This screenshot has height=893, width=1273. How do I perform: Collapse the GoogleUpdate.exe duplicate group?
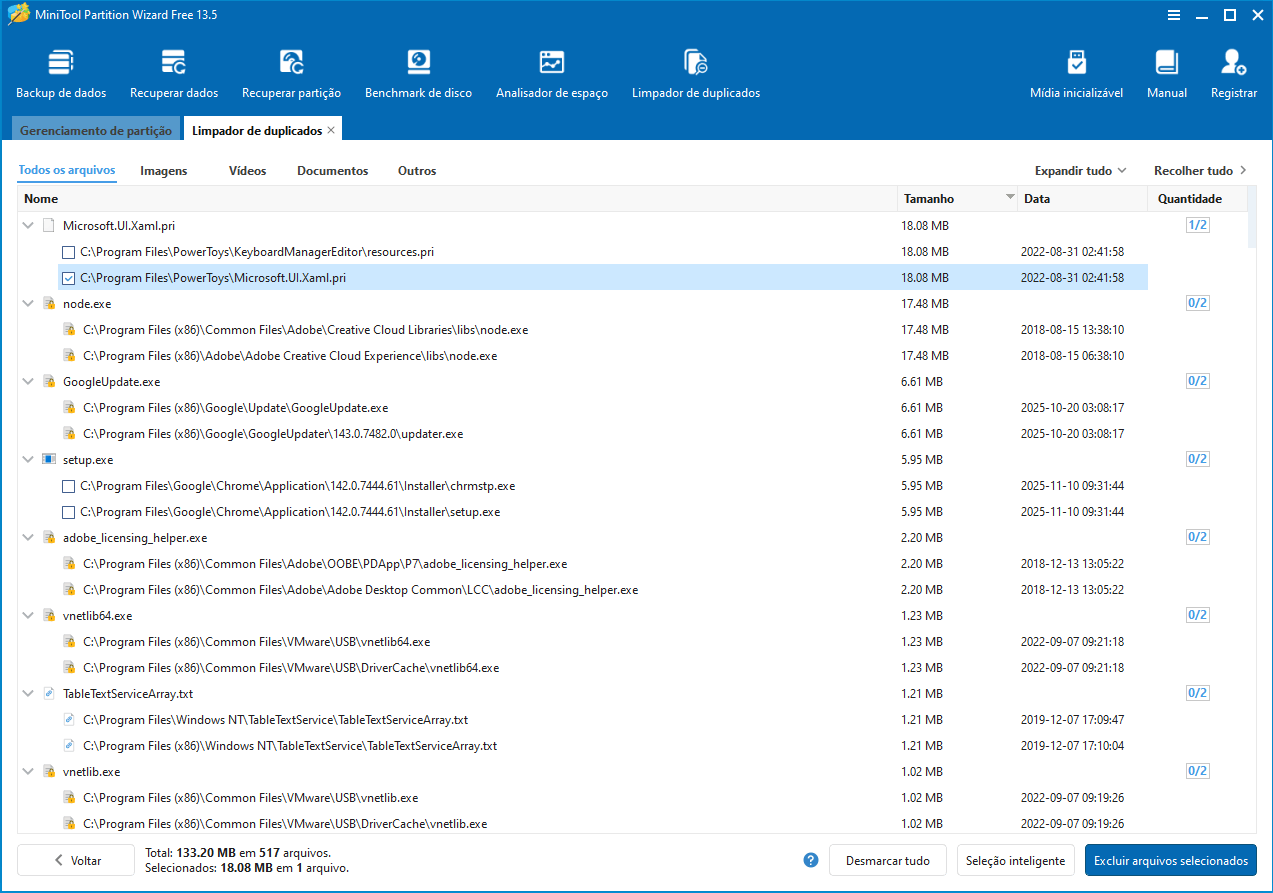coord(28,382)
